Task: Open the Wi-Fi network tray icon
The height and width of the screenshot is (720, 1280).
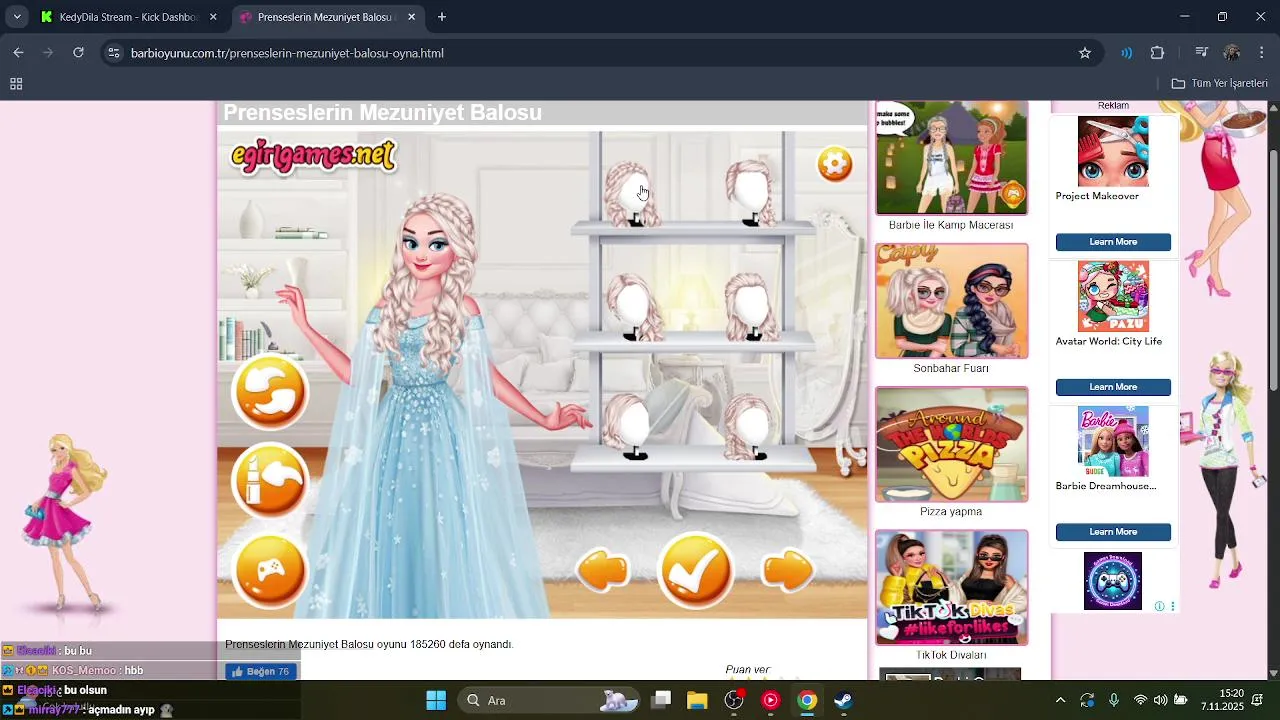Action: point(1140,700)
